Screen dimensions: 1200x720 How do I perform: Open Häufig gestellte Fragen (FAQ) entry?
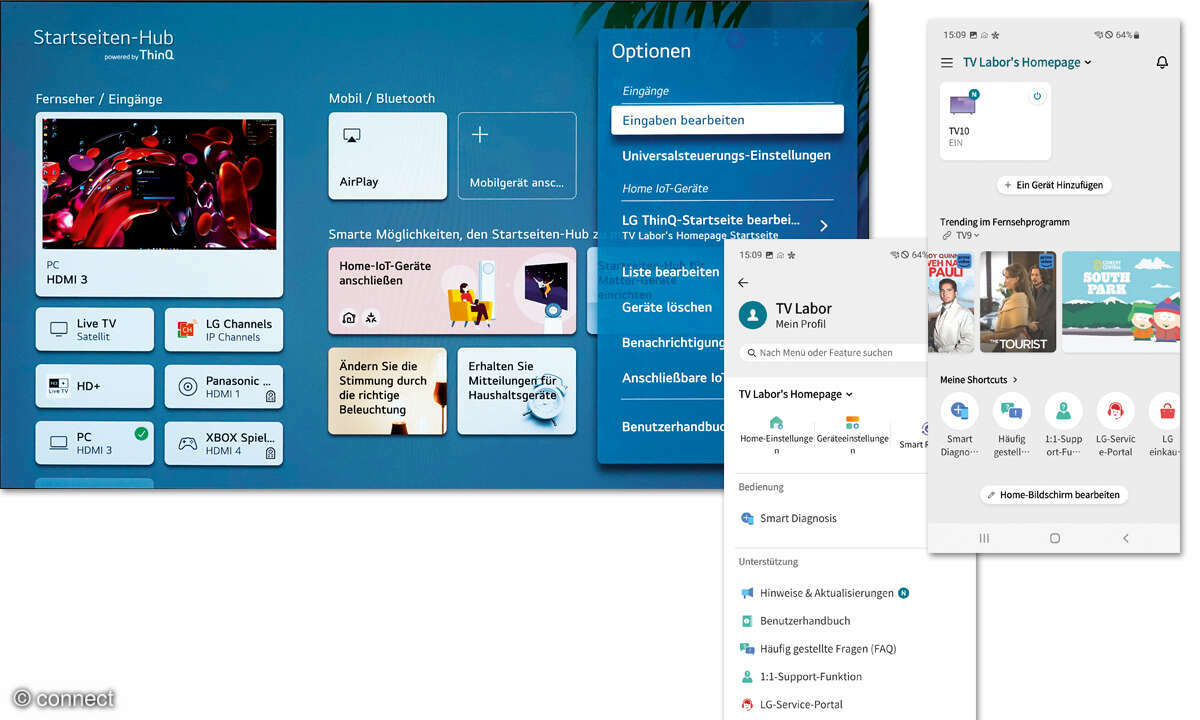(x=818, y=649)
